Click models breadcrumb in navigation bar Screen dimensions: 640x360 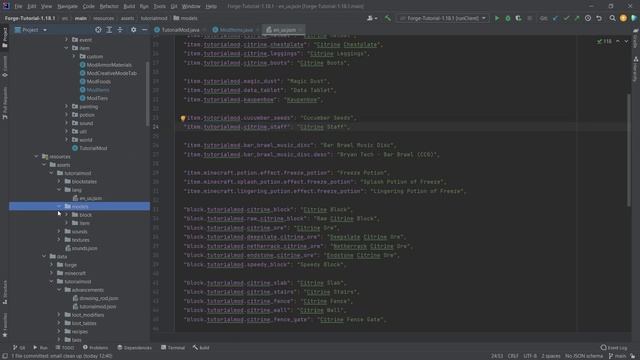(x=185, y=18)
